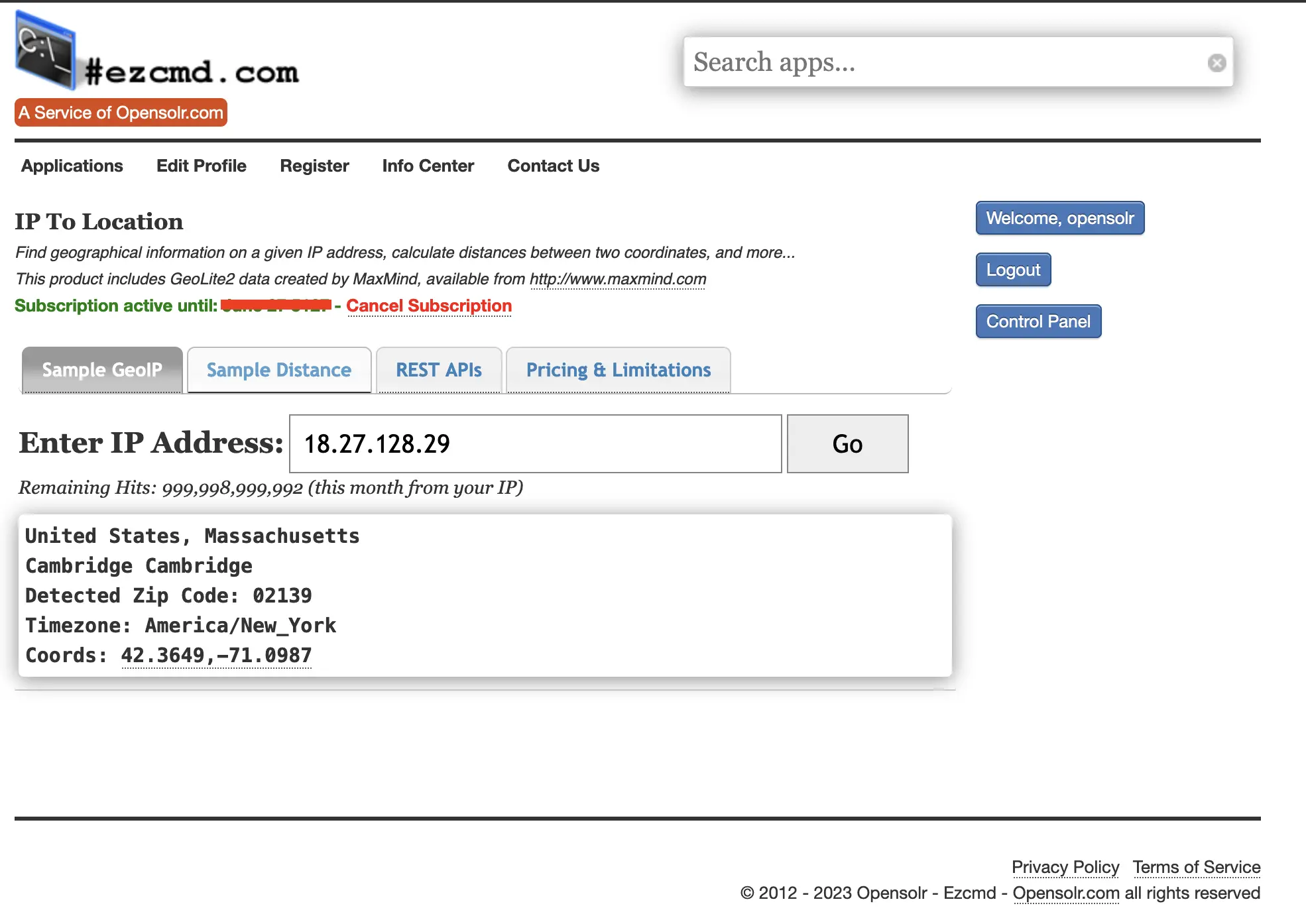1306x924 pixels.
Task: Open the Pricing & Limitations tab
Action: pos(618,370)
